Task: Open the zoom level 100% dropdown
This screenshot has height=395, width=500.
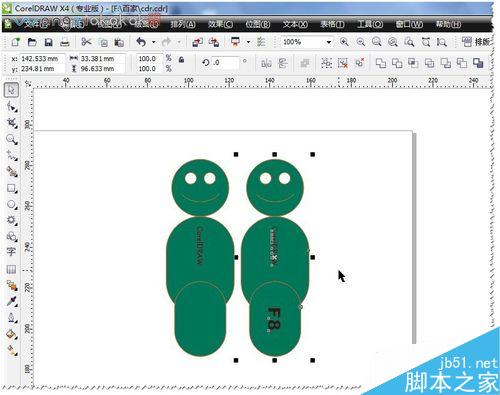Action: click(329, 42)
